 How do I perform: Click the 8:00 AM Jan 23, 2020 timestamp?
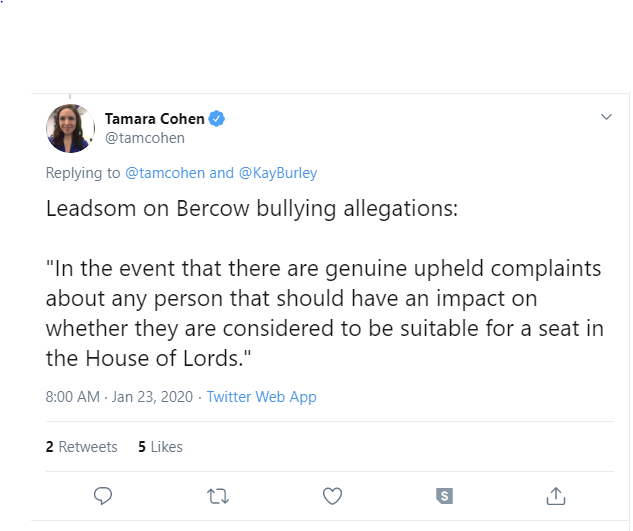[x=119, y=397]
